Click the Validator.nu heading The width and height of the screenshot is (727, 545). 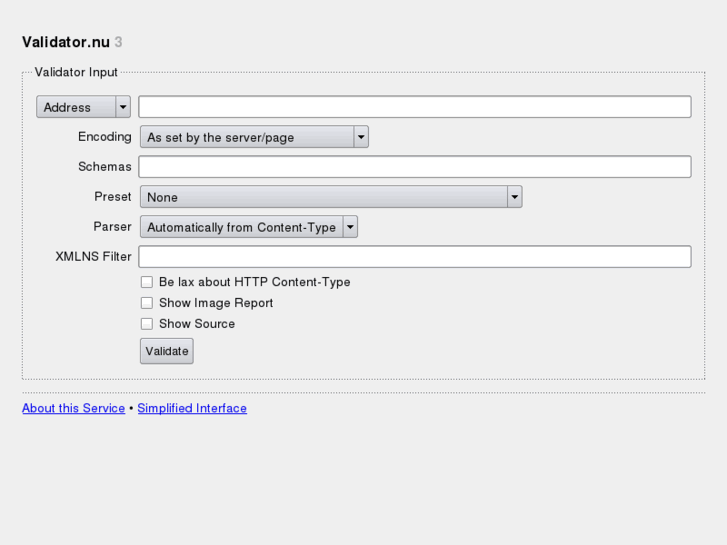66,42
